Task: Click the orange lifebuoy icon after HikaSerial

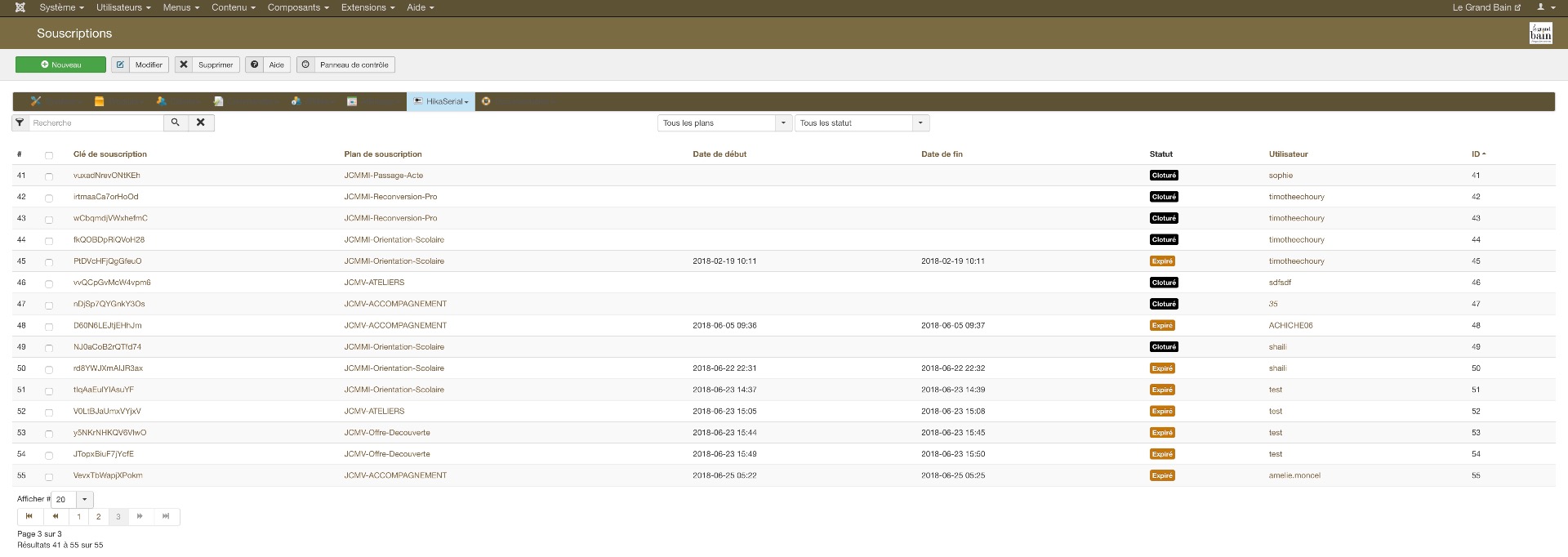Action: tap(486, 101)
